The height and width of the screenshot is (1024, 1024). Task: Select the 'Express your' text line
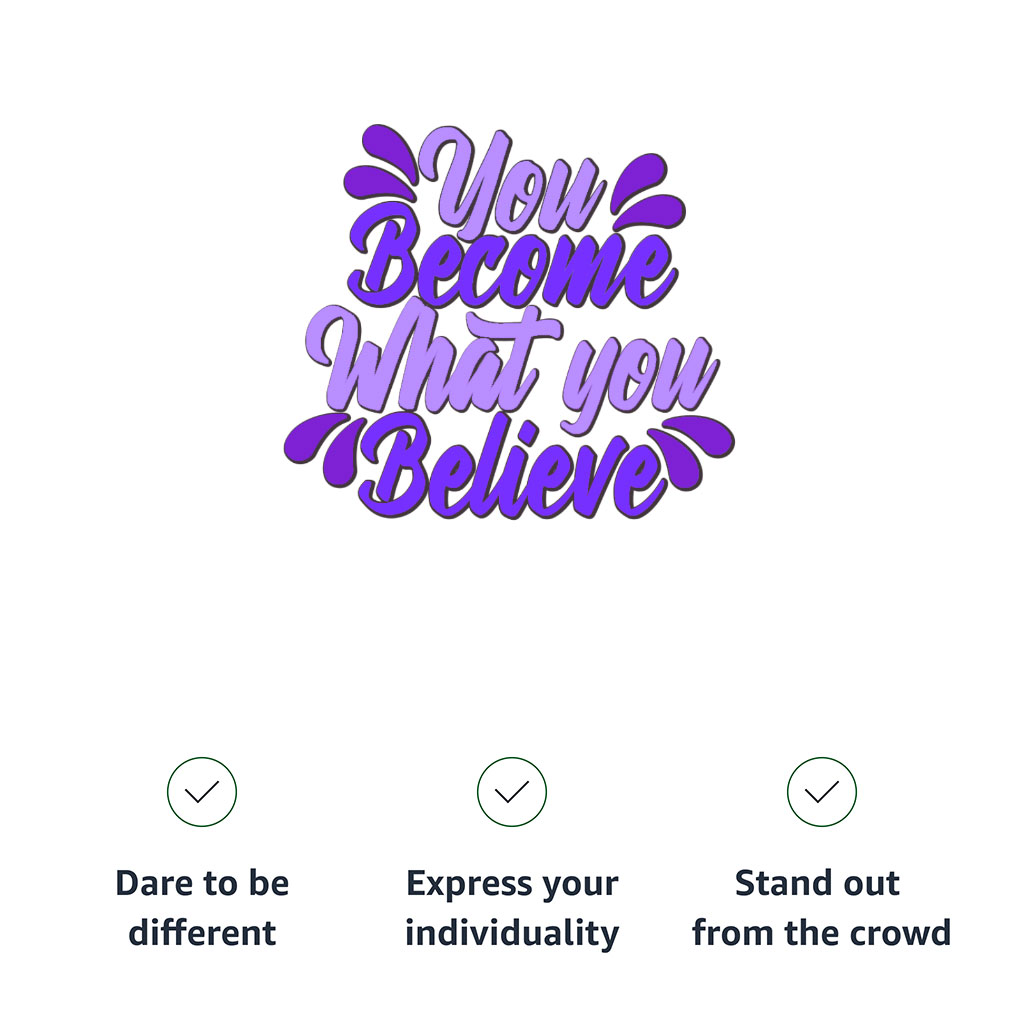(x=512, y=885)
